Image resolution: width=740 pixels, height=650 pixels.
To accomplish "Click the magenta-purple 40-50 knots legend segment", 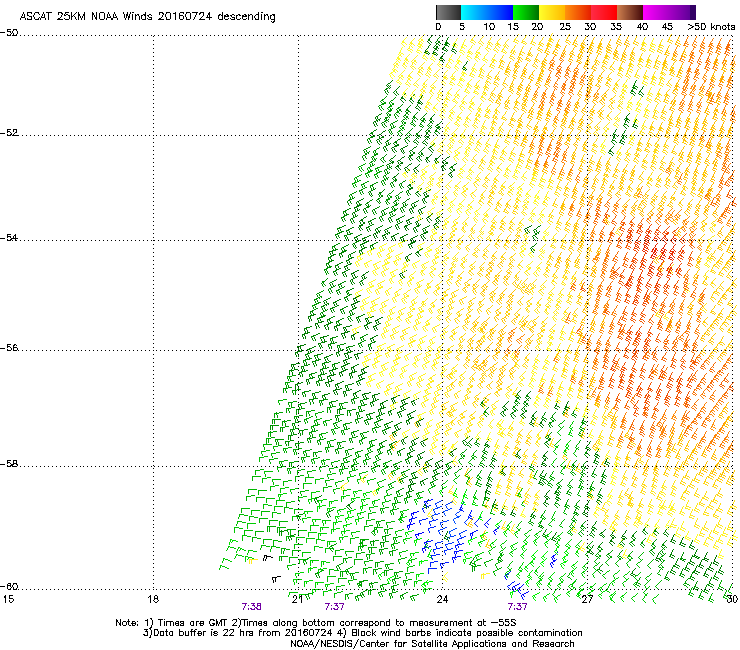I will 669,12.
